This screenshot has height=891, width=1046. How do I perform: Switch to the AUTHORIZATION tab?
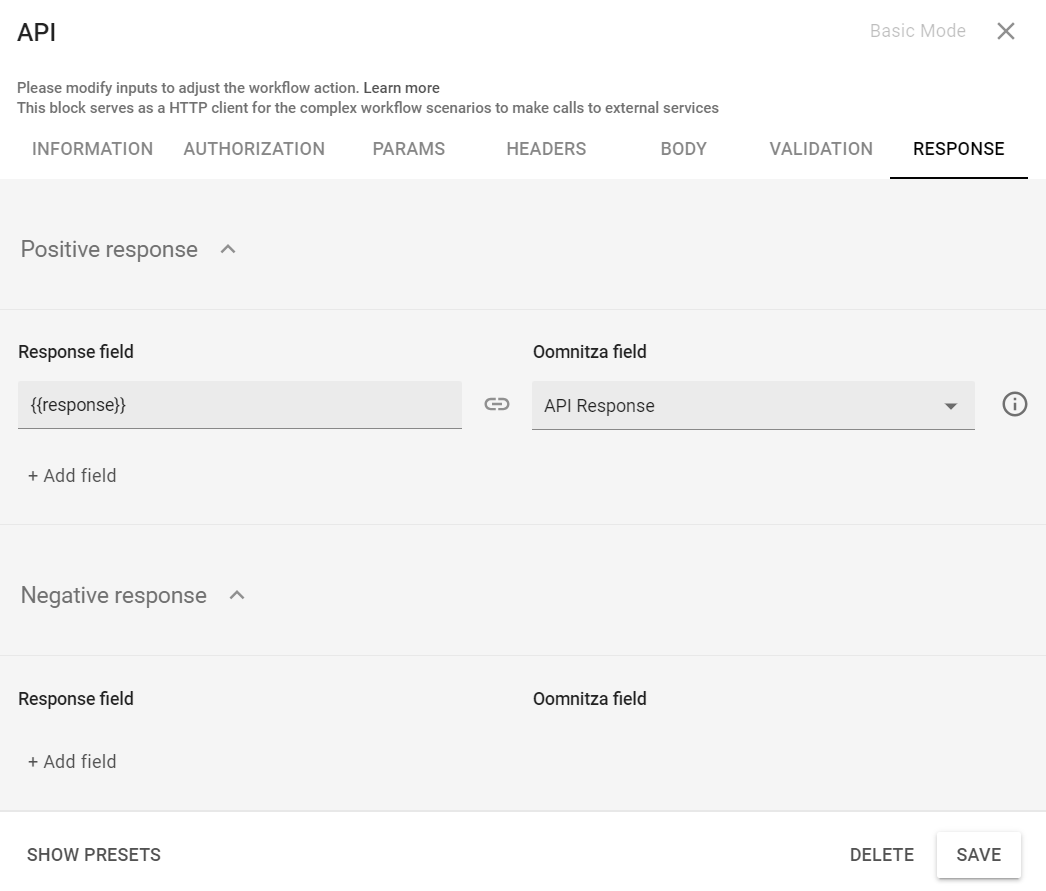tap(254, 149)
